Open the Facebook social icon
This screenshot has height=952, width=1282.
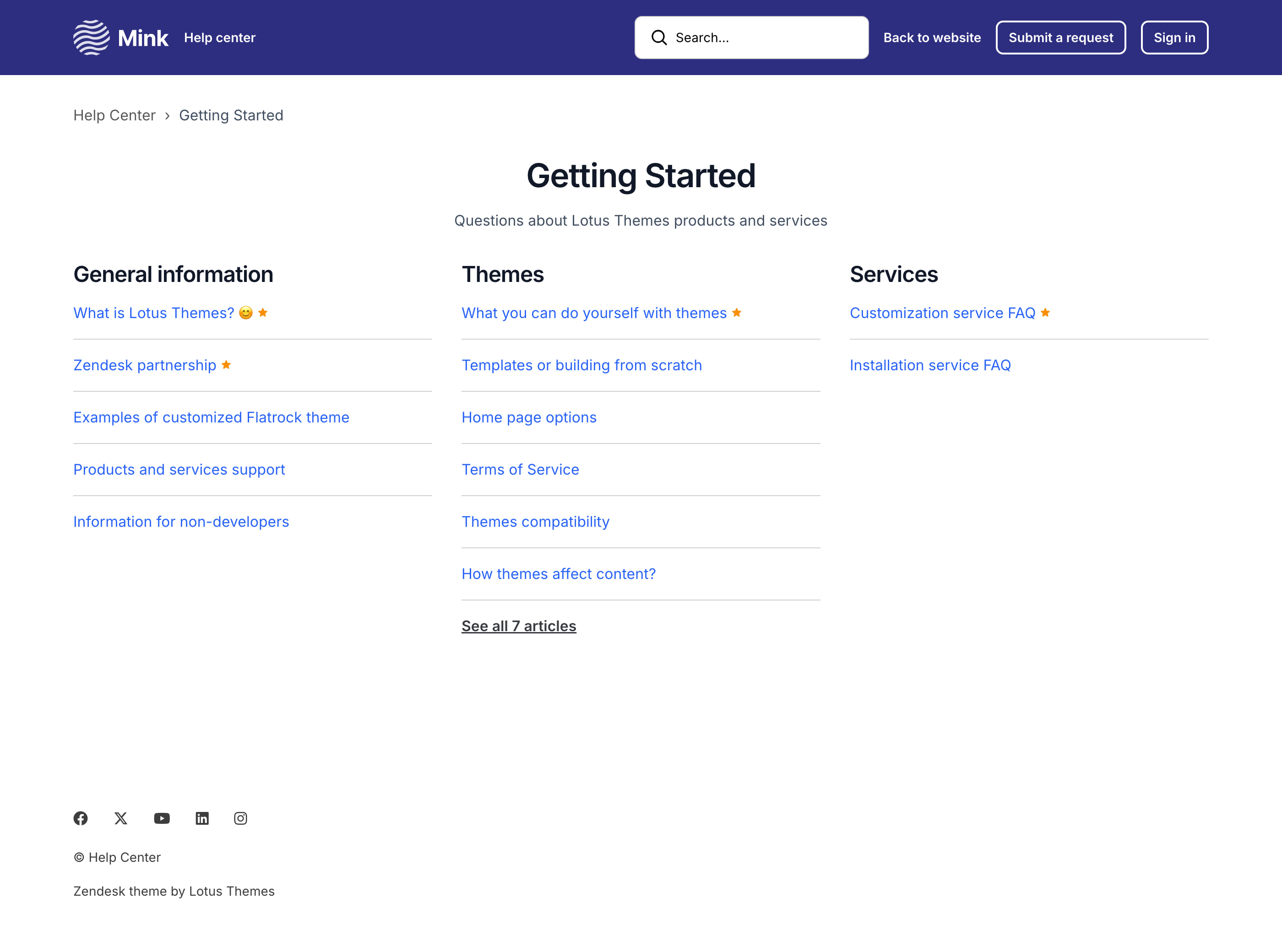[81, 818]
